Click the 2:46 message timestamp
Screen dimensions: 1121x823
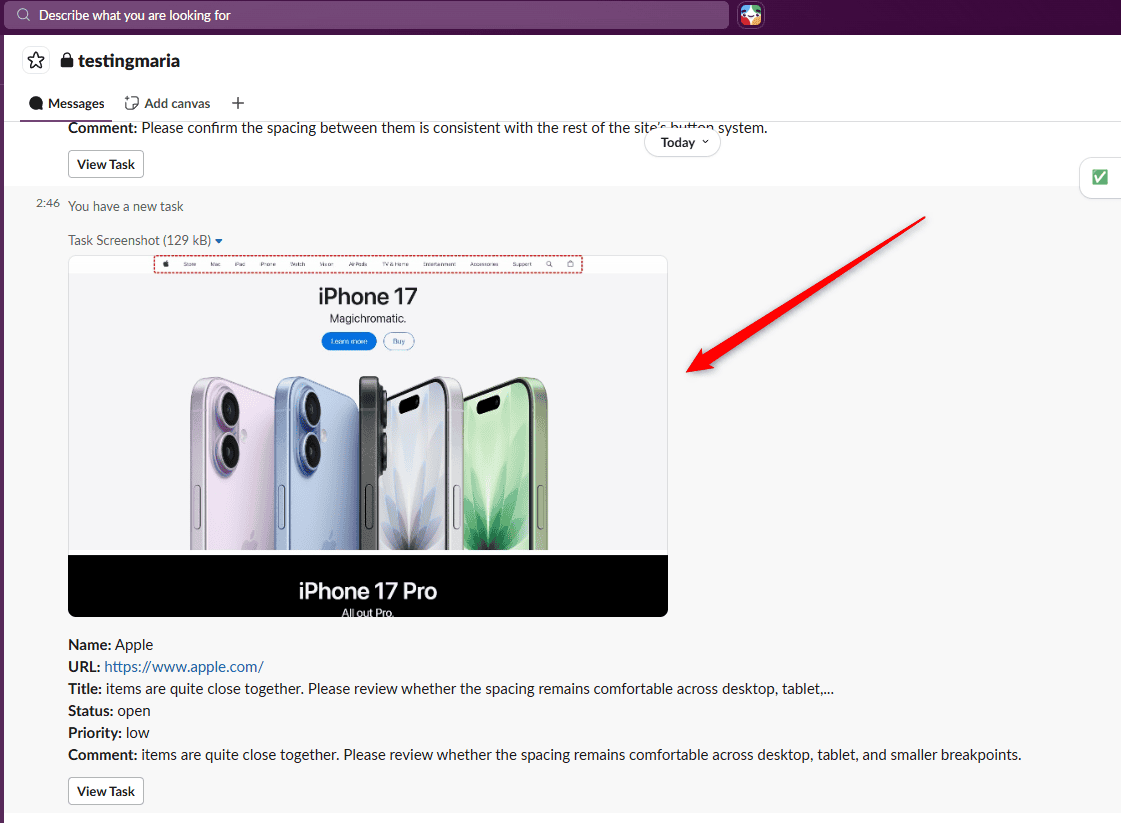(x=48, y=204)
